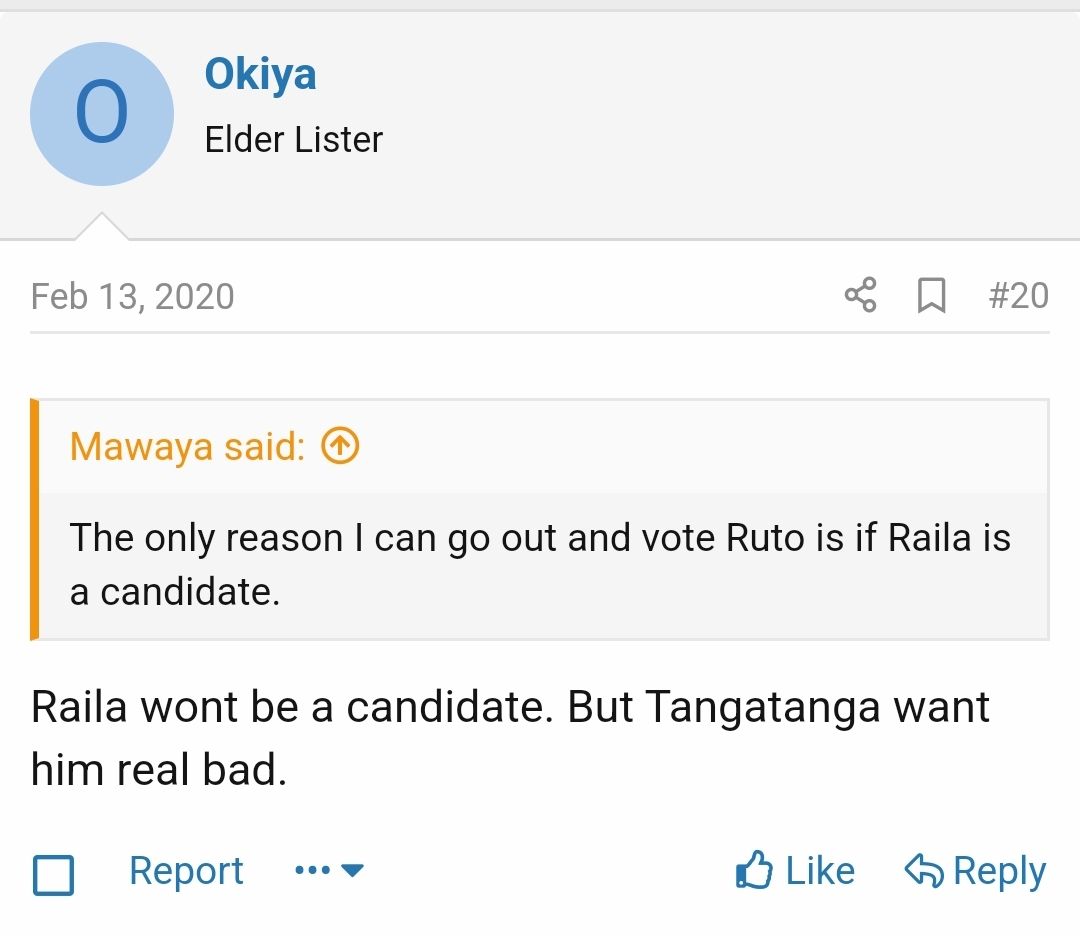Image resolution: width=1080 pixels, height=936 pixels.
Task: Click the thumbs-up Like icon
Action: pyautogui.click(x=754, y=870)
